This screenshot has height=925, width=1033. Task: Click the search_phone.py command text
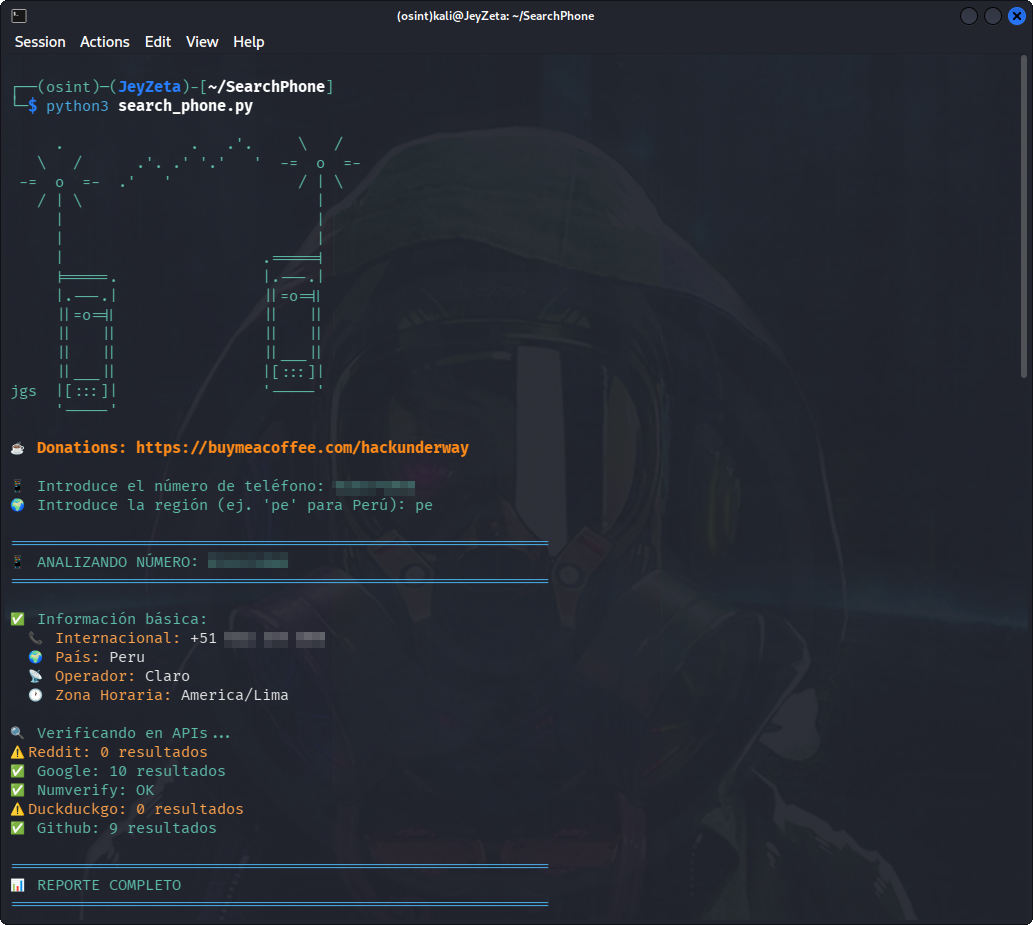[185, 106]
